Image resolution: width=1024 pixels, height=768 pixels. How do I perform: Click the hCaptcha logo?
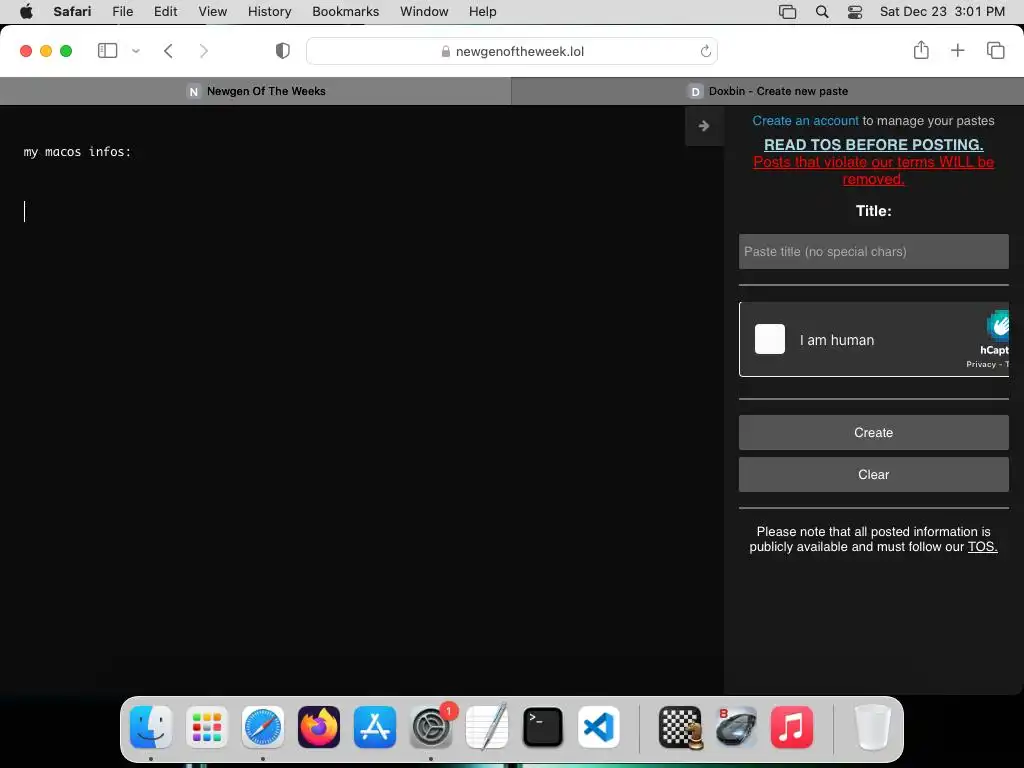pyautogui.click(x=997, y=326)
